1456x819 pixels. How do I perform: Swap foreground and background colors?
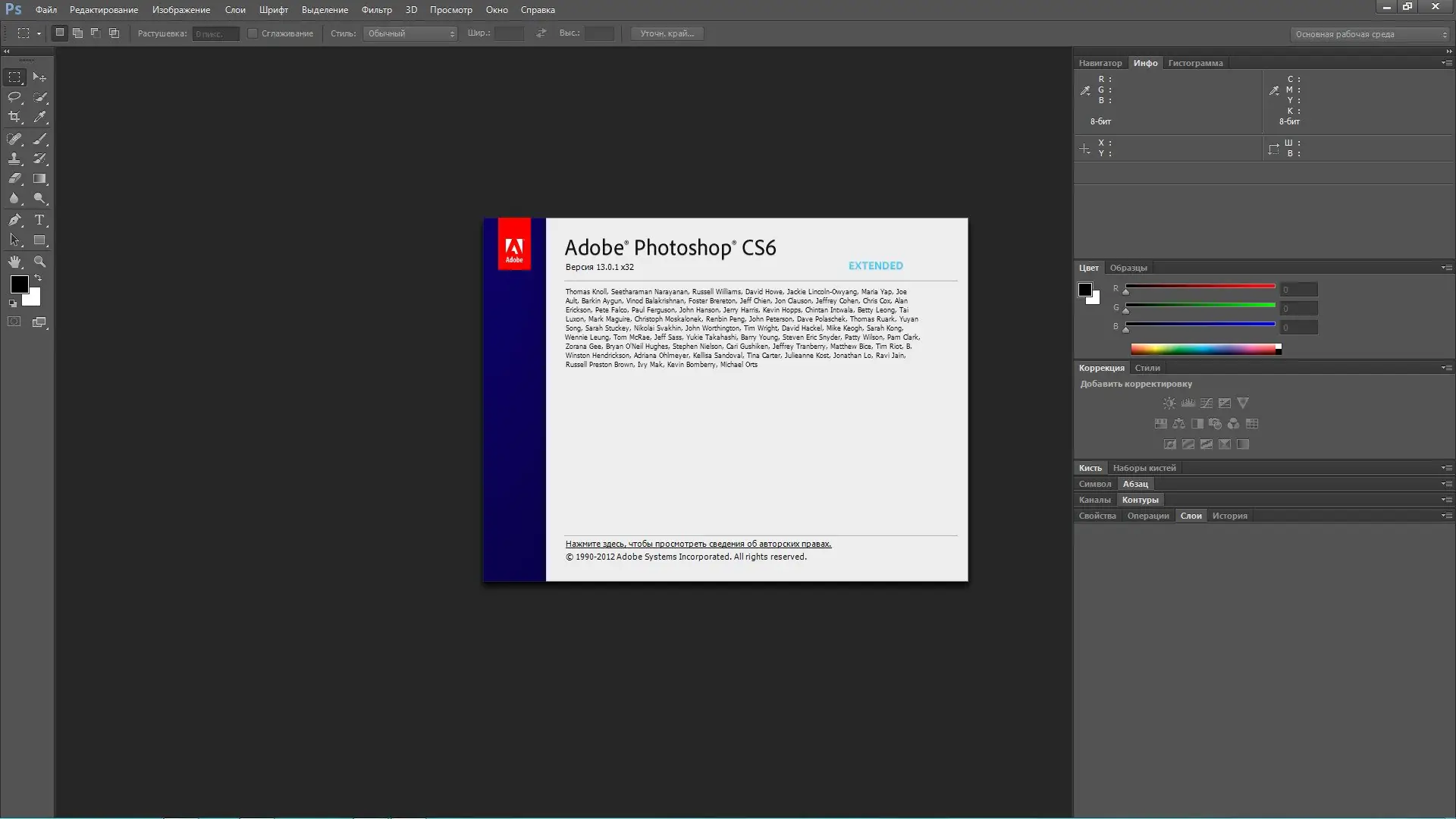pyautogui.click(x=38, y=278)
